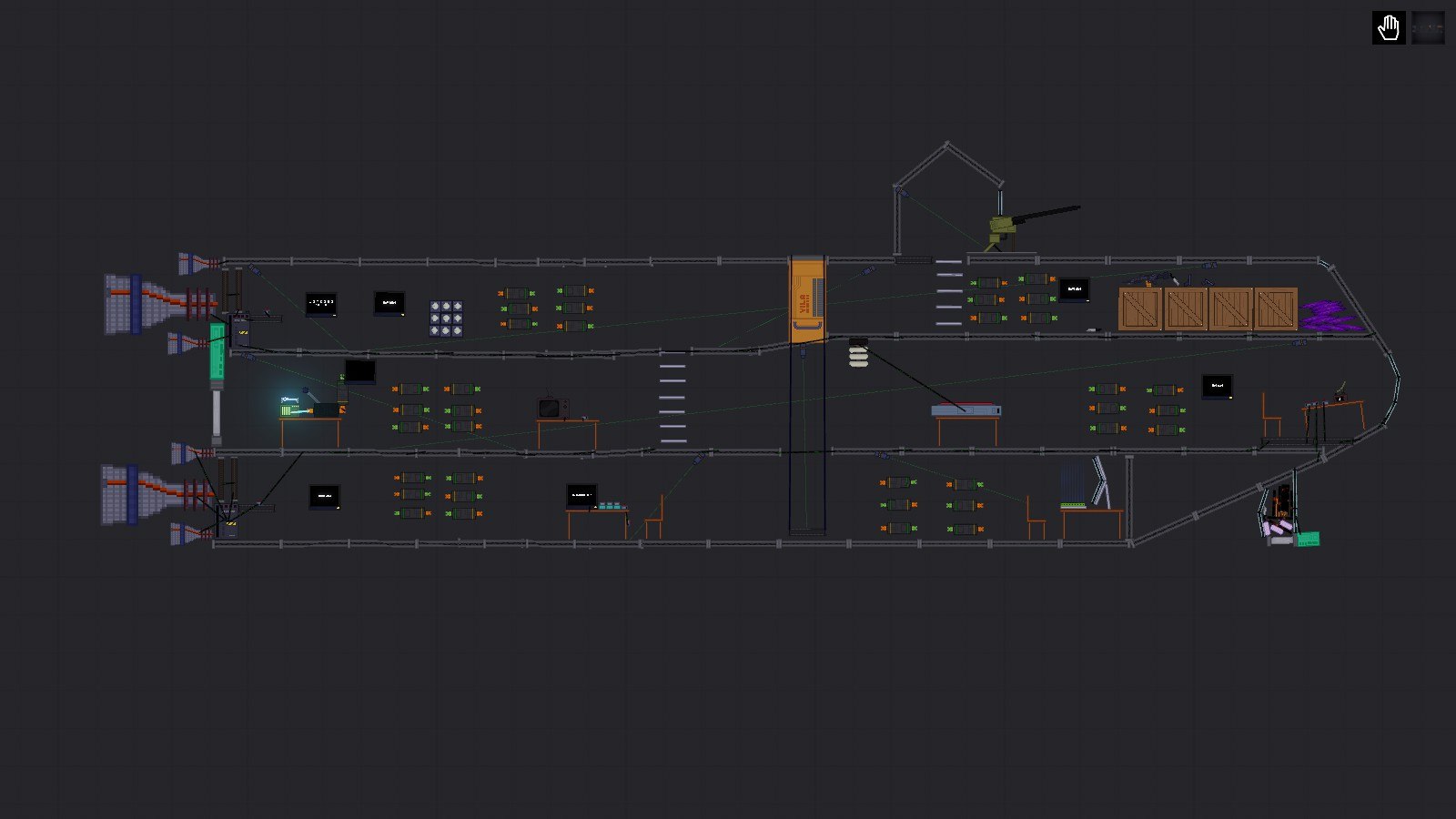This screenshot has height=819, width=1456.
Task: Click the purple crystal pile
Action: pos(1330,316)
